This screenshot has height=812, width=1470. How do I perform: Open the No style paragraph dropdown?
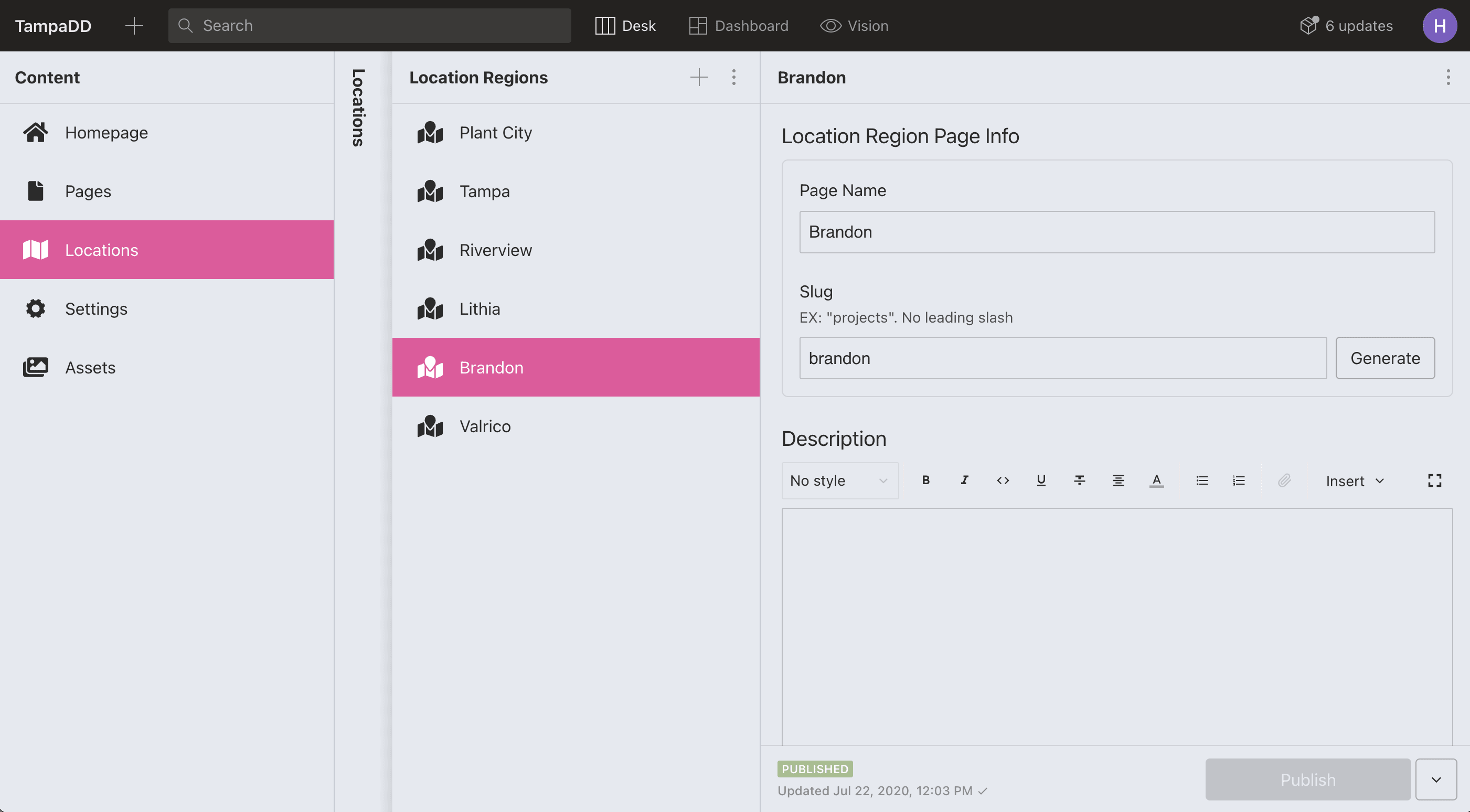[839, 480]
